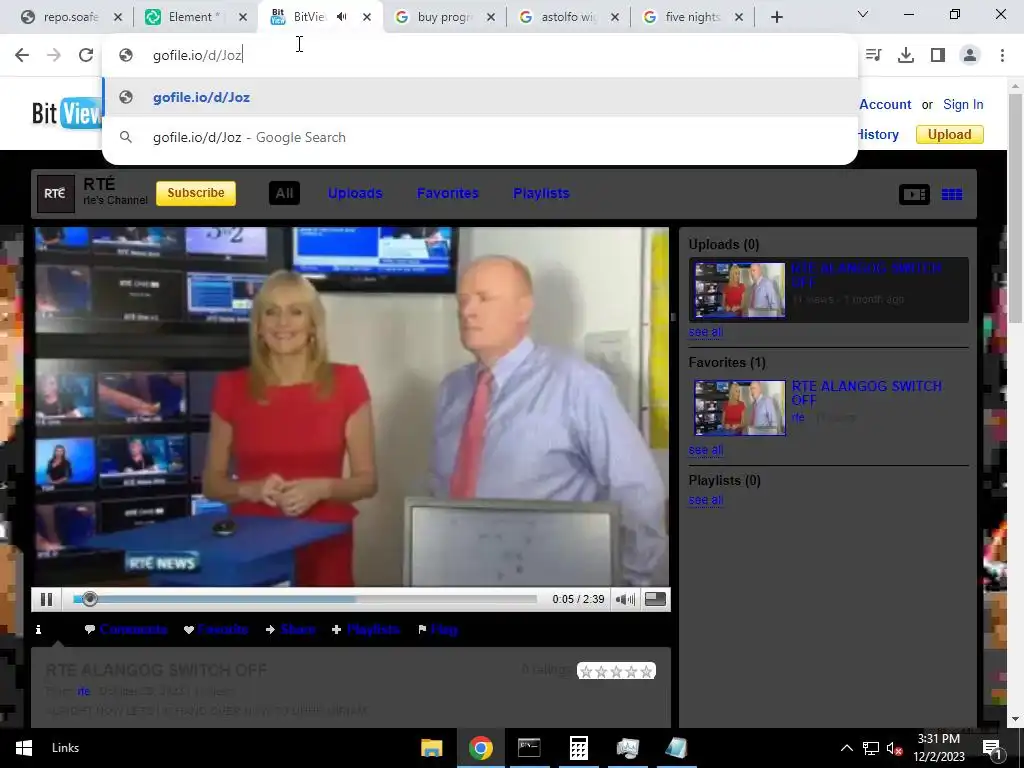The height and width of the screenshot is (768, 1024).
Task: Open the Share option
Action: click(291, 630)
